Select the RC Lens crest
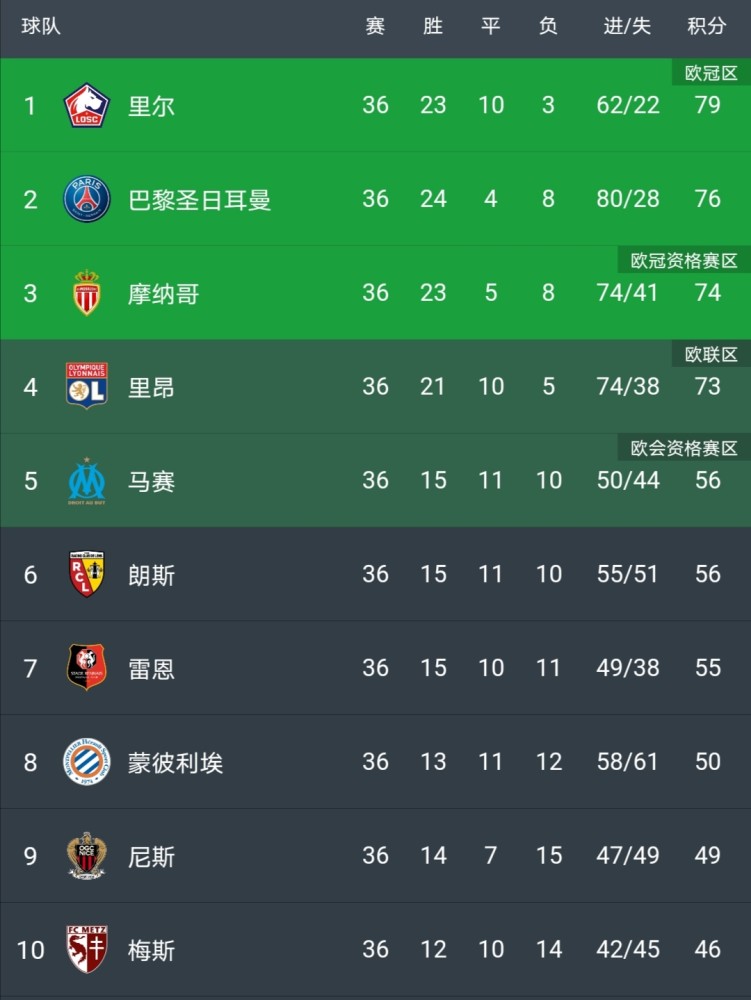This screenshot has width=751, height=1000. (87, 574)
